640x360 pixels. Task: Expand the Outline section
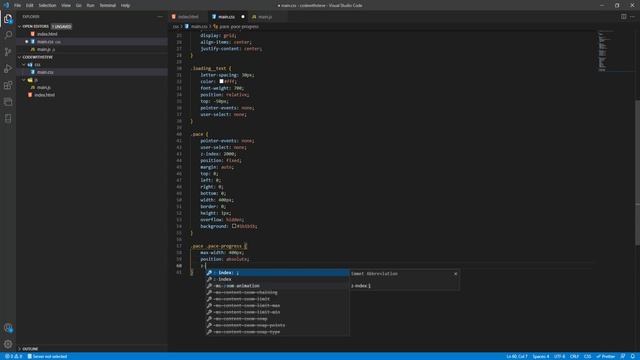pos(19,349)
